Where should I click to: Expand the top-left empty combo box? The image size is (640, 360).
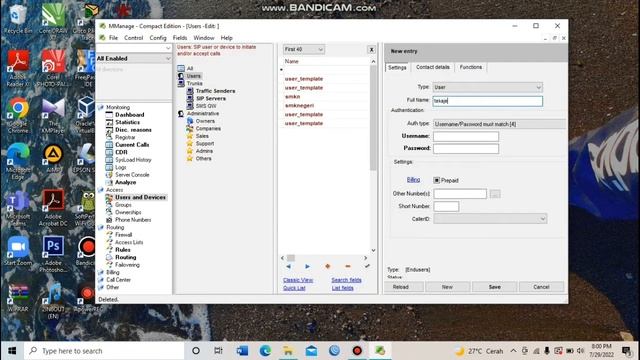133,48
